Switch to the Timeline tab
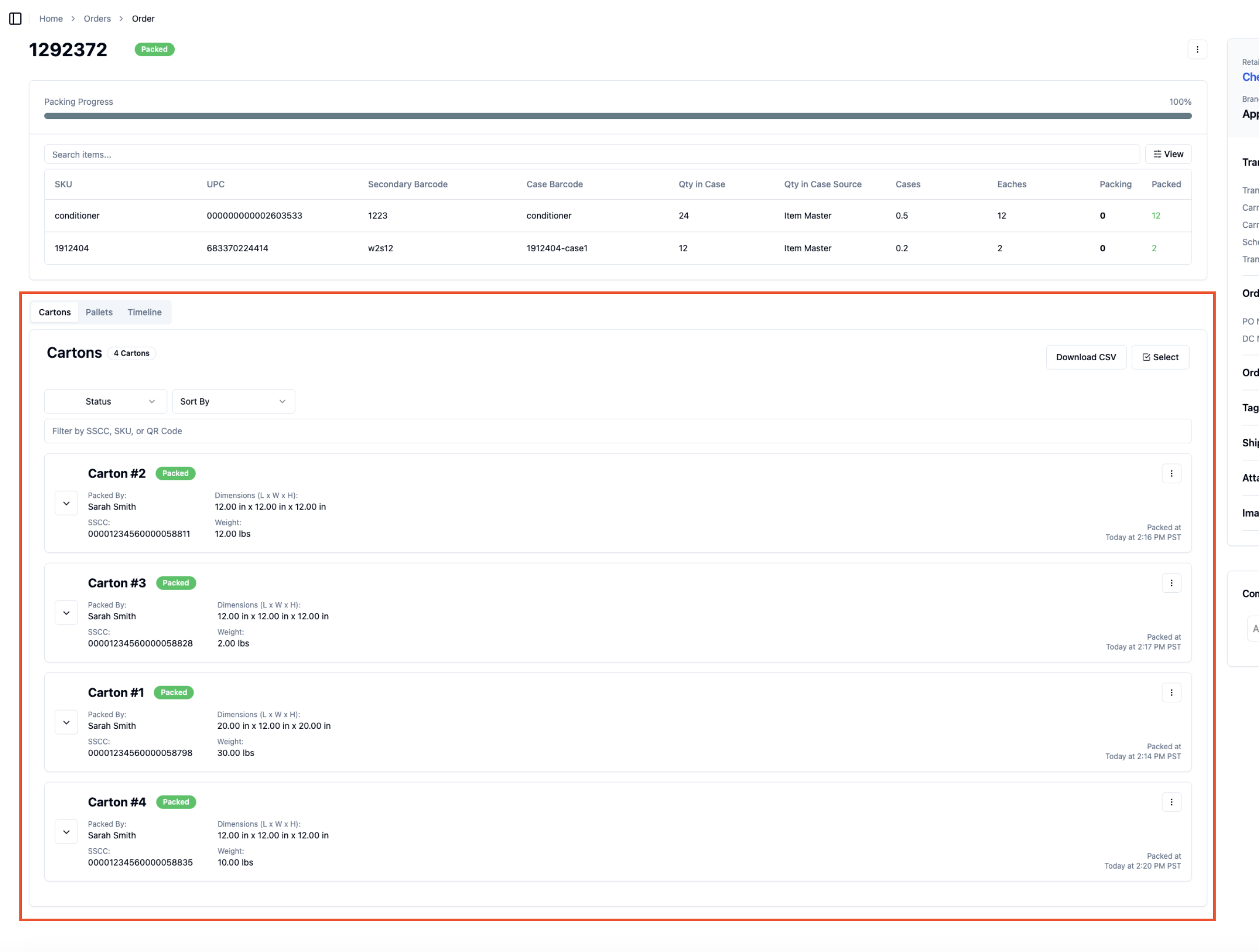The width and height of the screenshot is (1259, 952). (x=144, y=312)
